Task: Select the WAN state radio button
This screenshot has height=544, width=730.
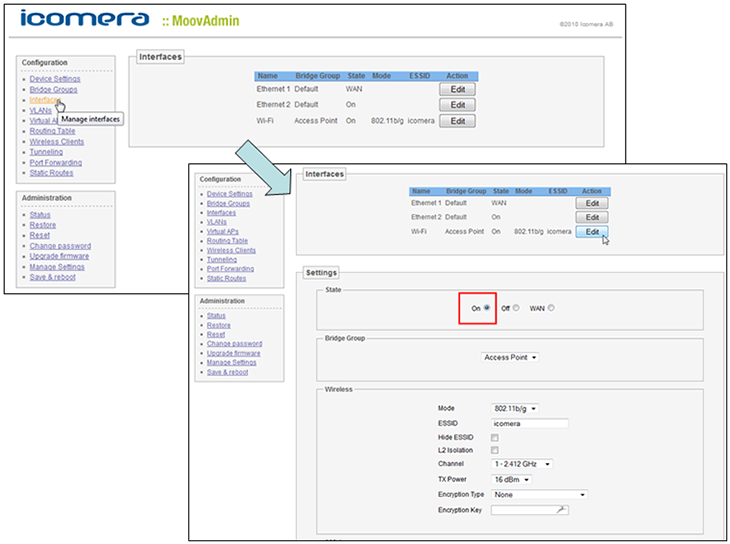Action: pos(551,308)
